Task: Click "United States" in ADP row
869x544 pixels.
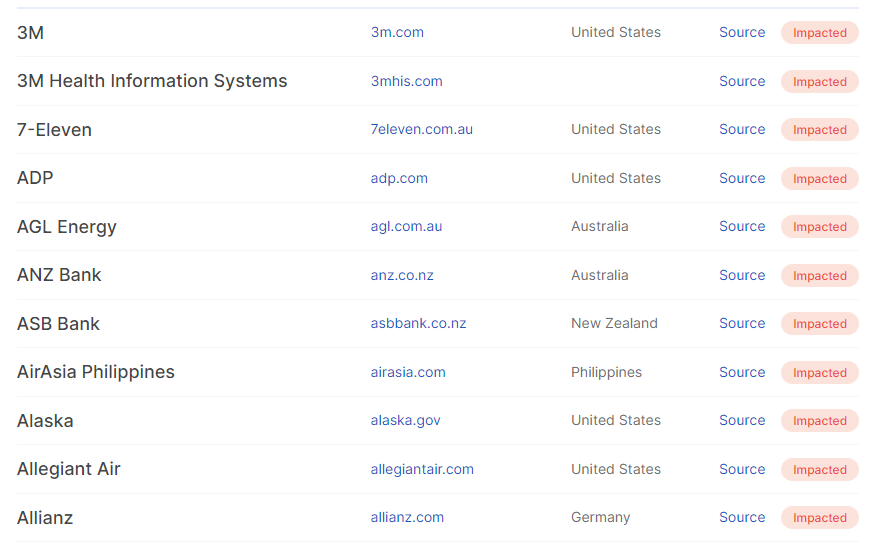Action: coord(616,178)
